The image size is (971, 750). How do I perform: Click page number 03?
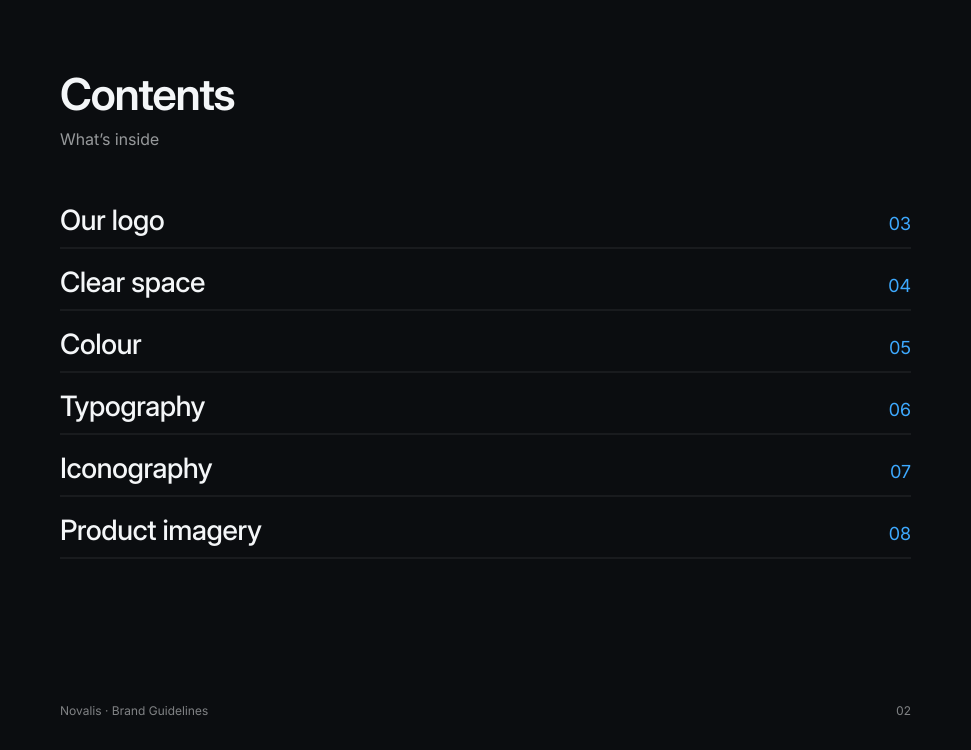tap(899, 224)
